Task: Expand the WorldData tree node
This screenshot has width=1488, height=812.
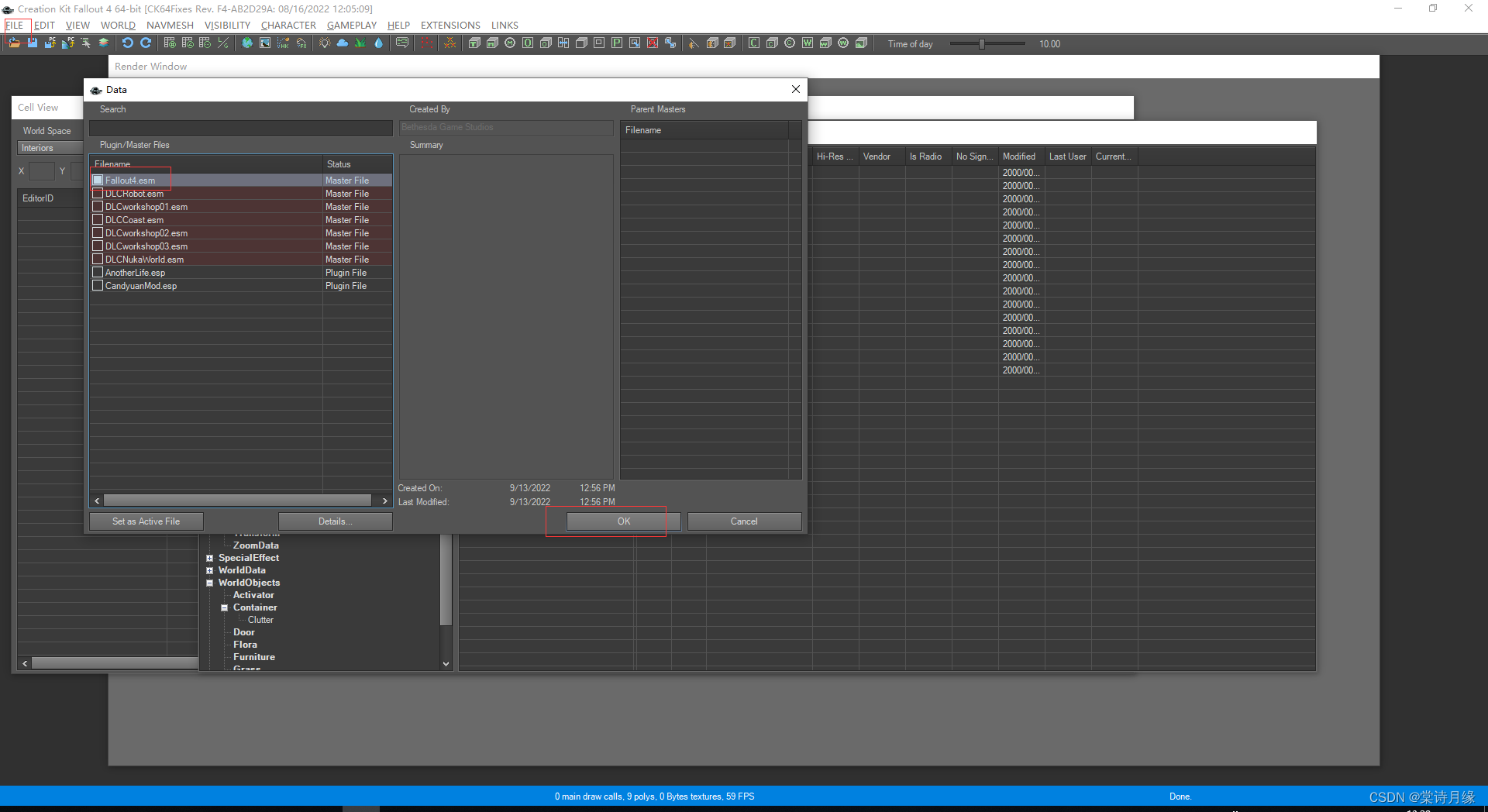Action: [209, 570]
